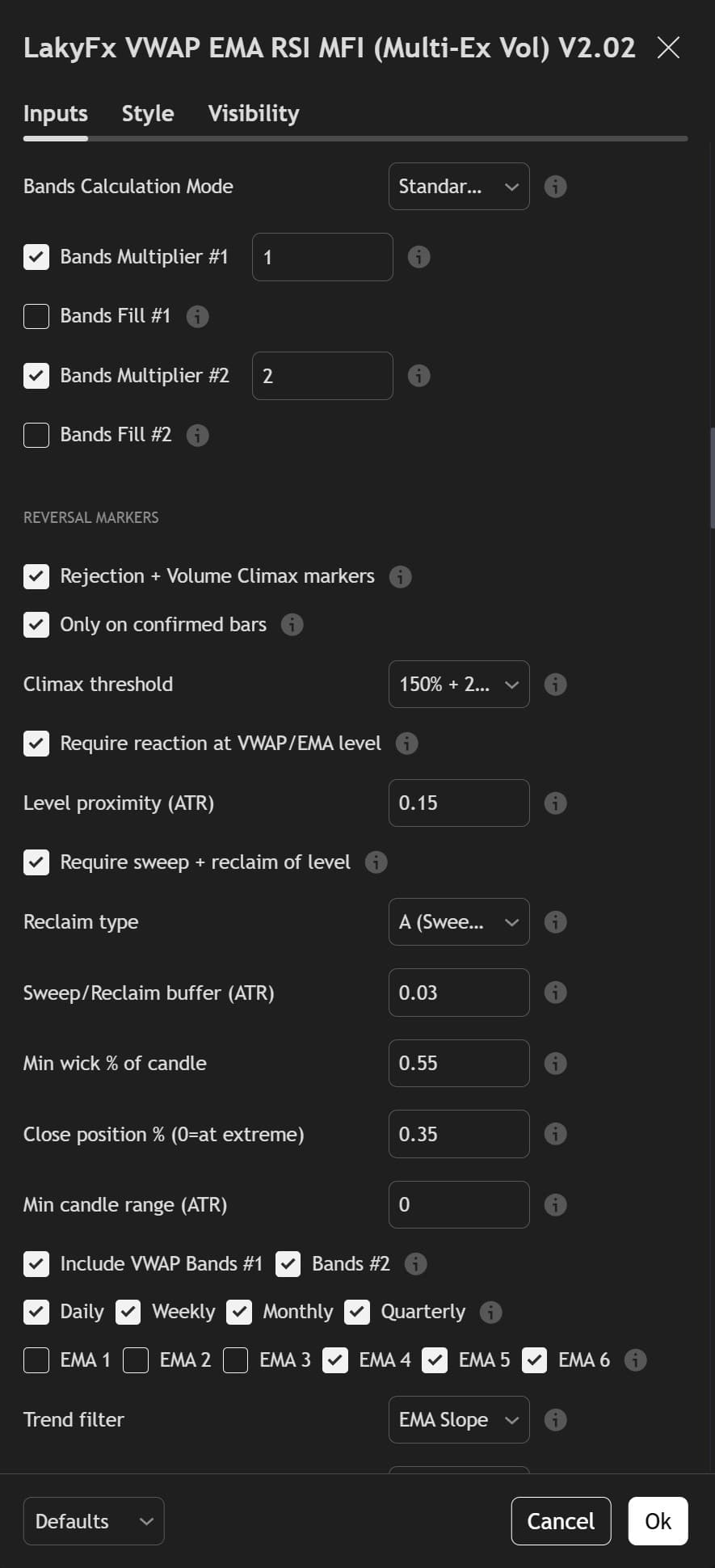The image size is (715, 1568).
Task: Show info for Level proximity (ATR)
Action: point(555,803)
